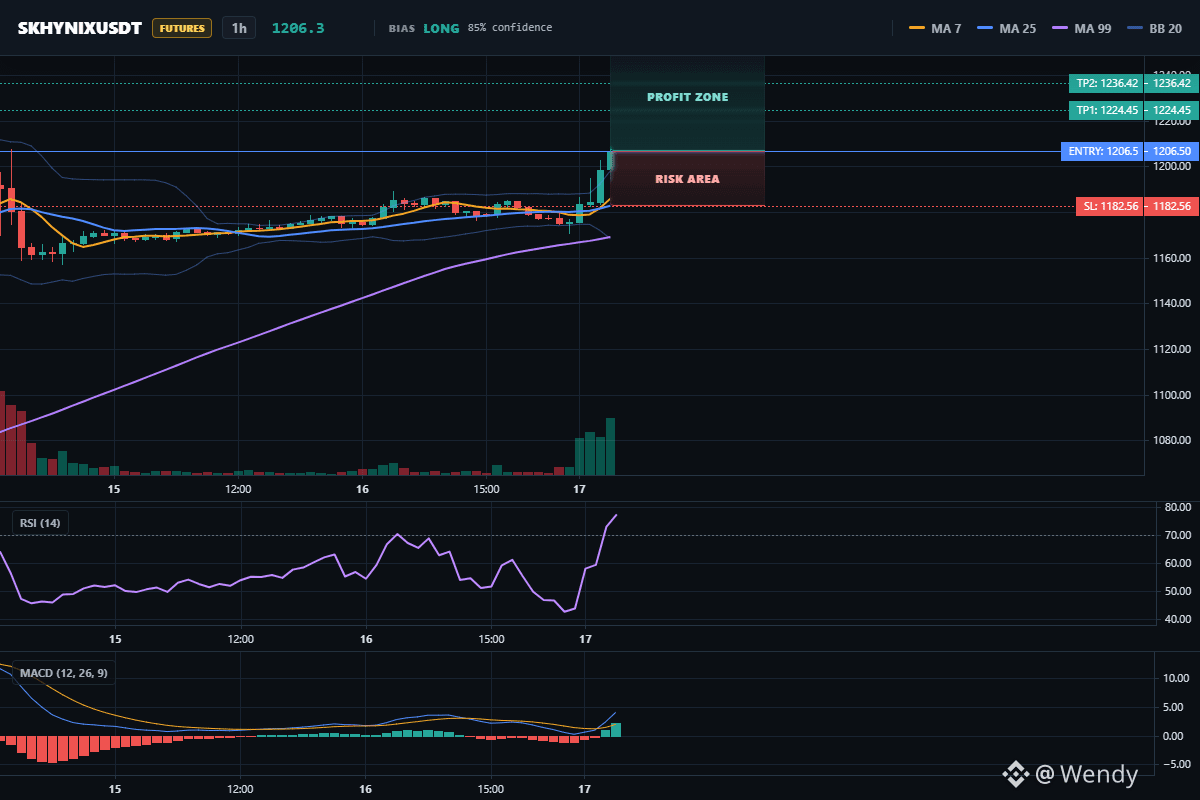Click the LONG bias indicator
The height and width of the screenshot is (800, 1200).
441,28
